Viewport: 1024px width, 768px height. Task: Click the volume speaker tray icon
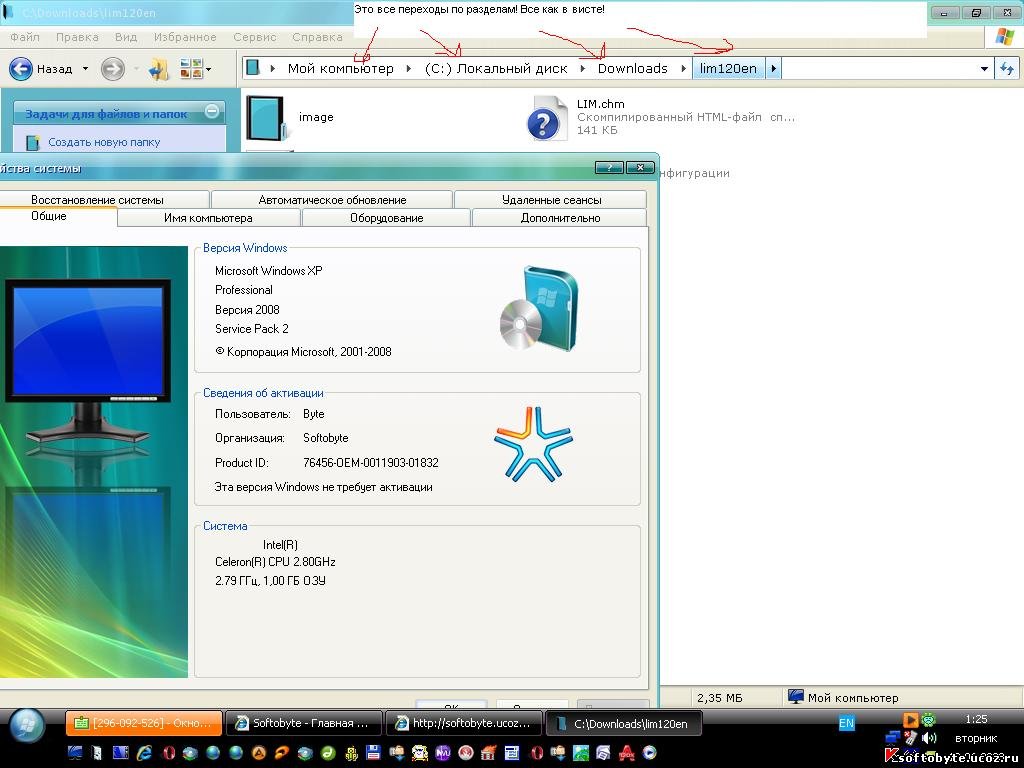(x=929, y=738)
